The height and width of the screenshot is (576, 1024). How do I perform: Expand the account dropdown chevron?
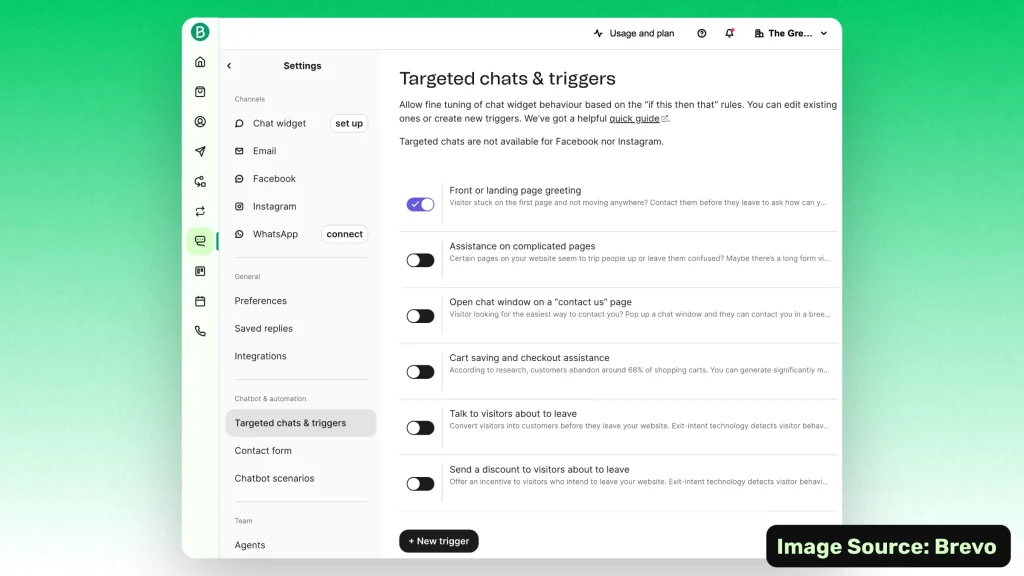tap(824, 33)
